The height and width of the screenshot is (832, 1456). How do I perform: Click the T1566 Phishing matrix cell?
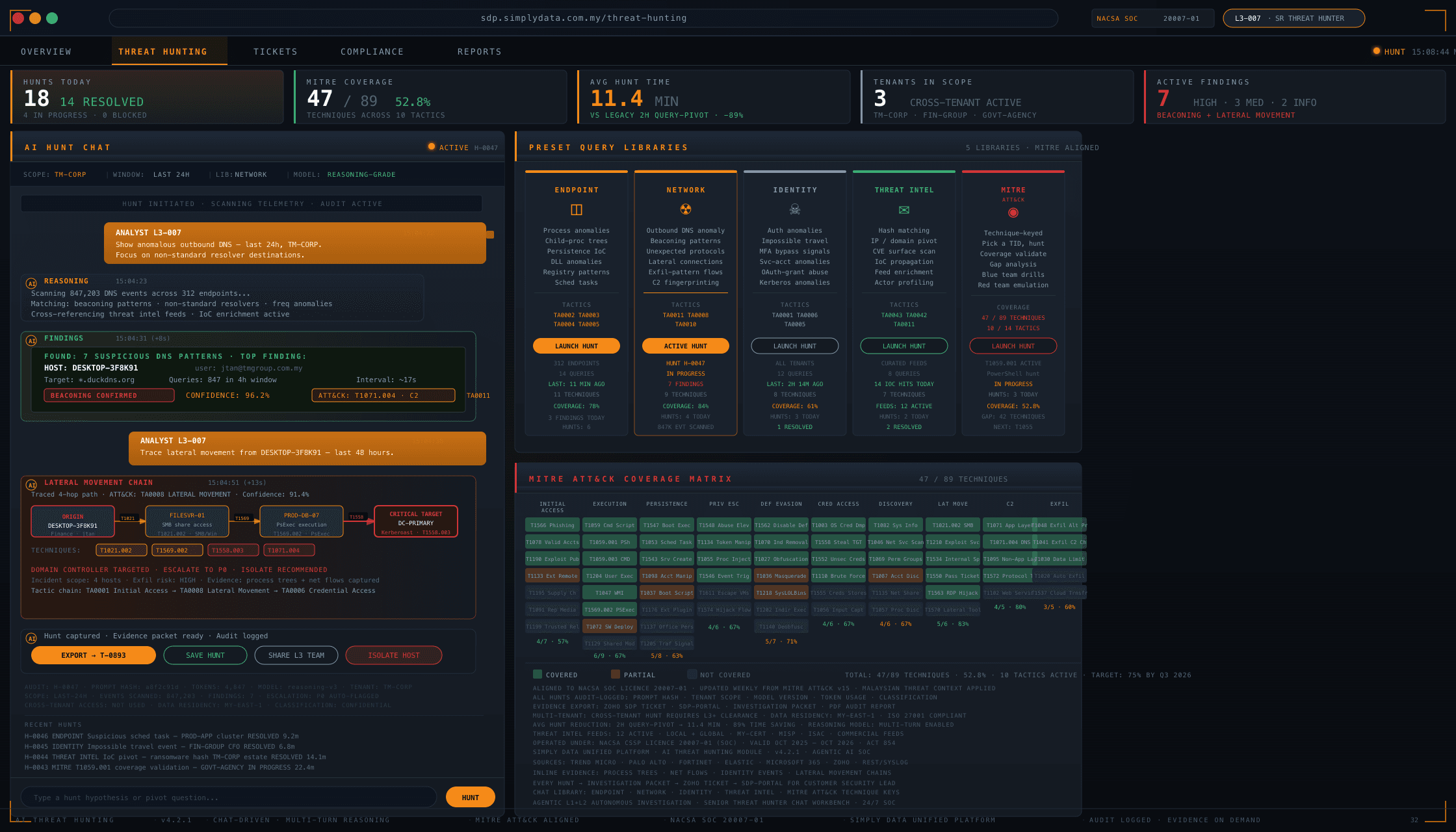pyautogui.click(x=552, y=525)
